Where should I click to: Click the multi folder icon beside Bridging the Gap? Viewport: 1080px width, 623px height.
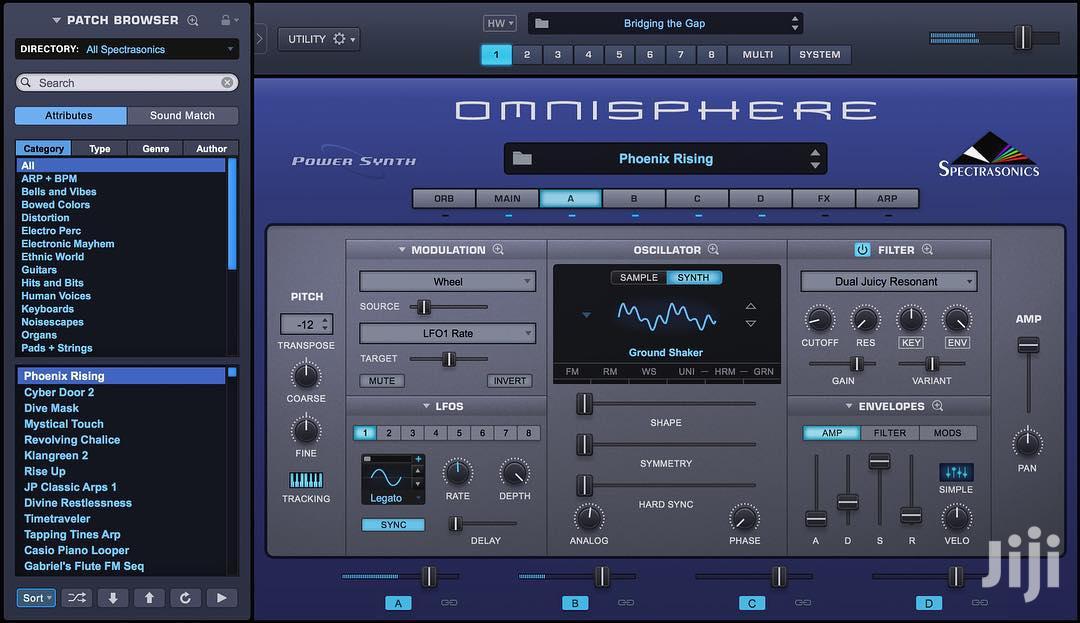tap(542, 23)
